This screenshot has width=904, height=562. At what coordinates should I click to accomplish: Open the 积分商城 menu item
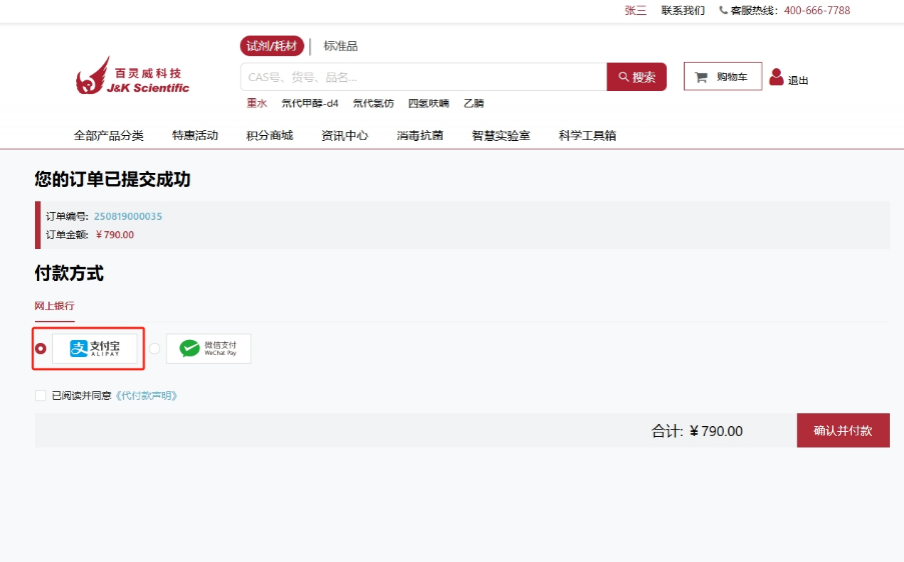270,136
